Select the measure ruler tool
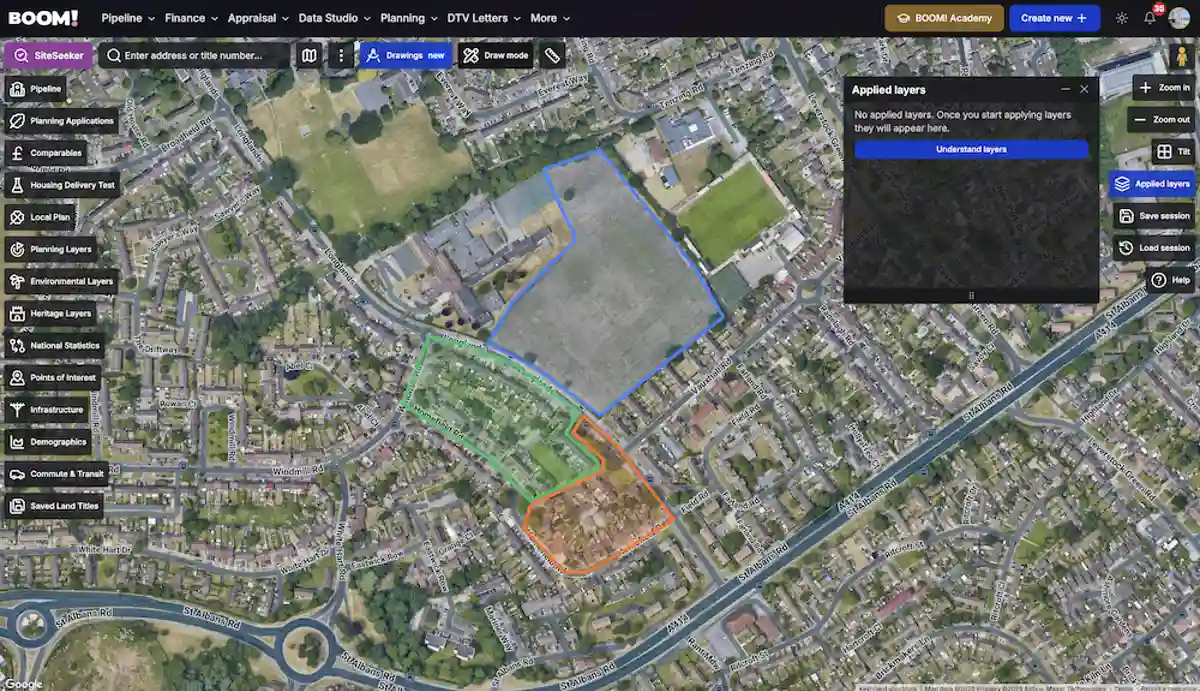This screenshot has width=1200, height=691. 553,55
